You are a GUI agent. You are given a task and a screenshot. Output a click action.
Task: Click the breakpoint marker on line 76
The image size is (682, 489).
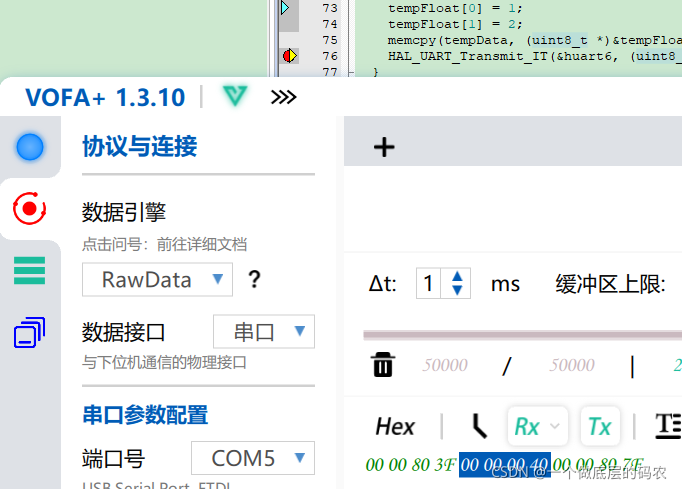coord(289,56)
